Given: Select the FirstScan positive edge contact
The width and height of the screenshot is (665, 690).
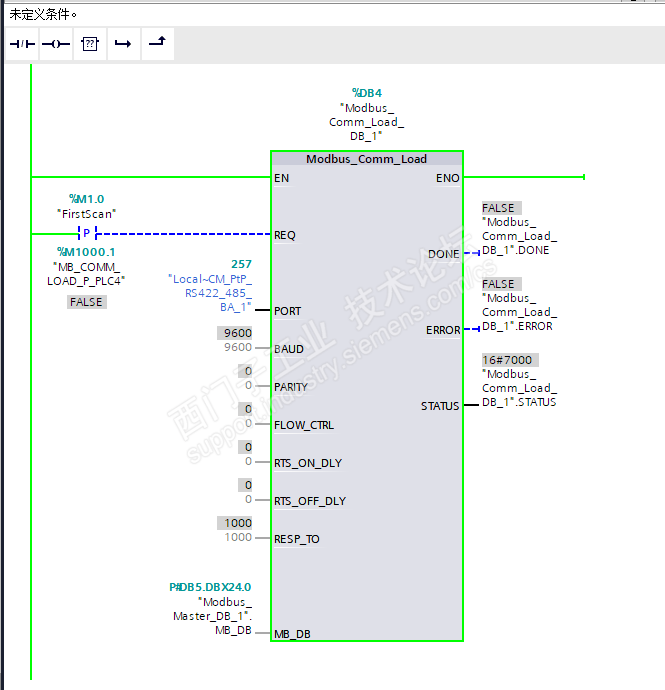Looking at the screenshot, I should click(x=87, y=233).
